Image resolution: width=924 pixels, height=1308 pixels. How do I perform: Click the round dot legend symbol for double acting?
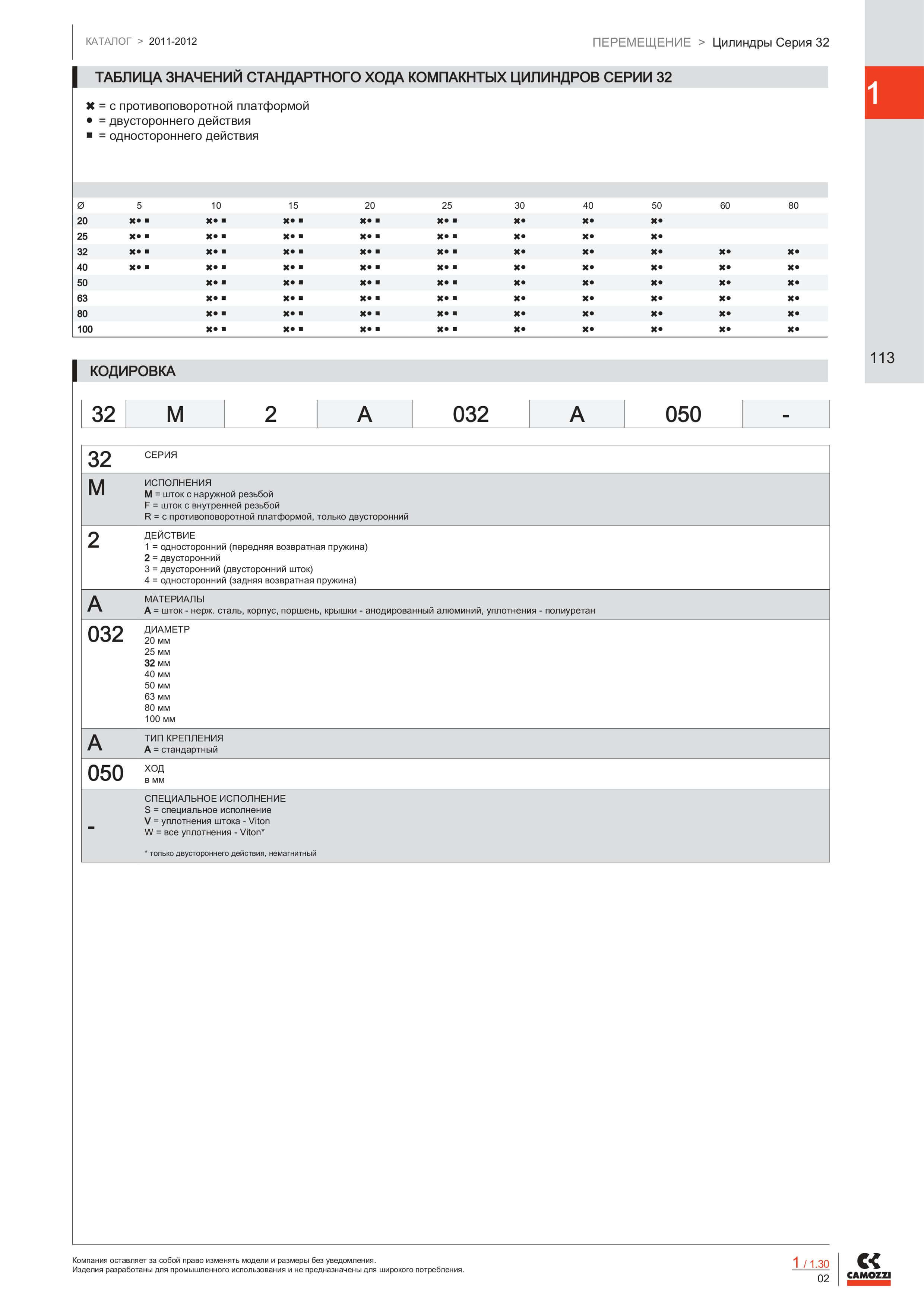click(x=89, y=121)
